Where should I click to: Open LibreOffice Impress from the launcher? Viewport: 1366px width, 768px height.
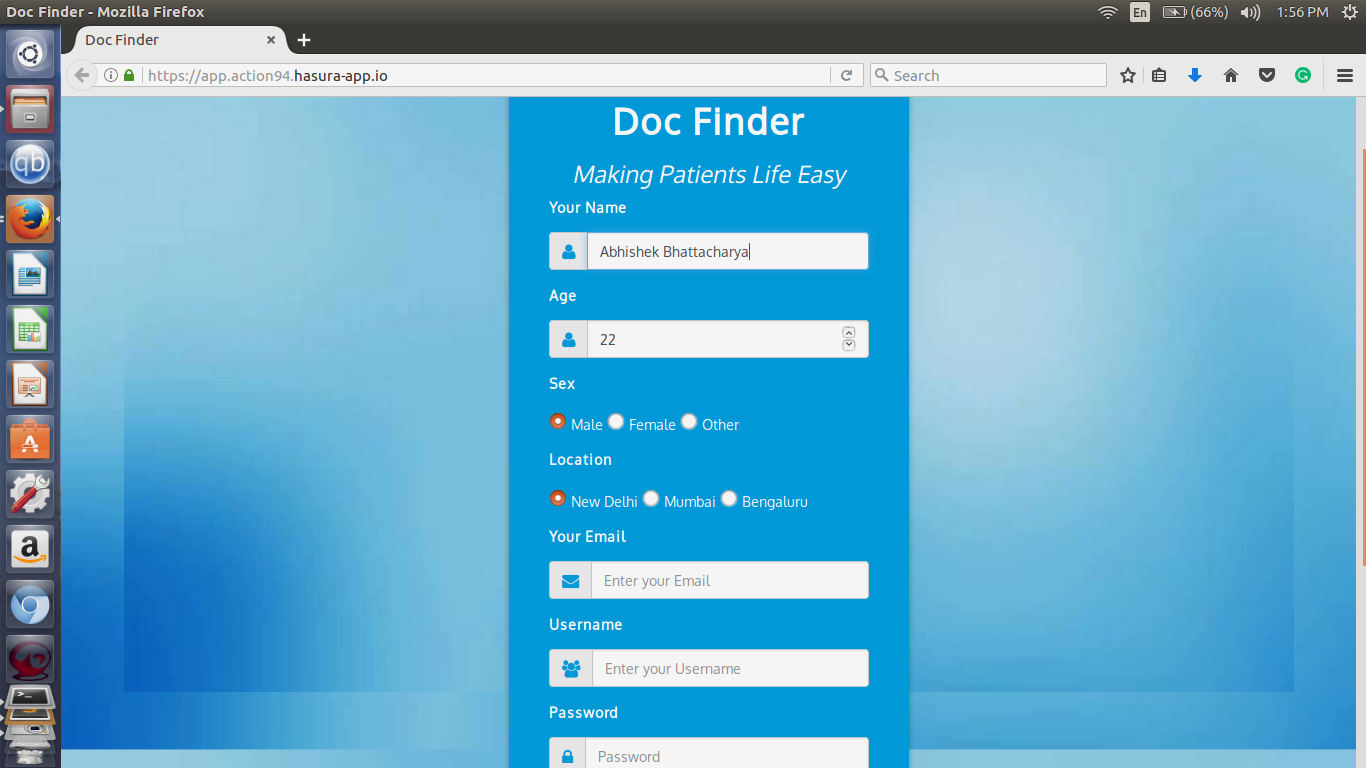pos(30,383)
